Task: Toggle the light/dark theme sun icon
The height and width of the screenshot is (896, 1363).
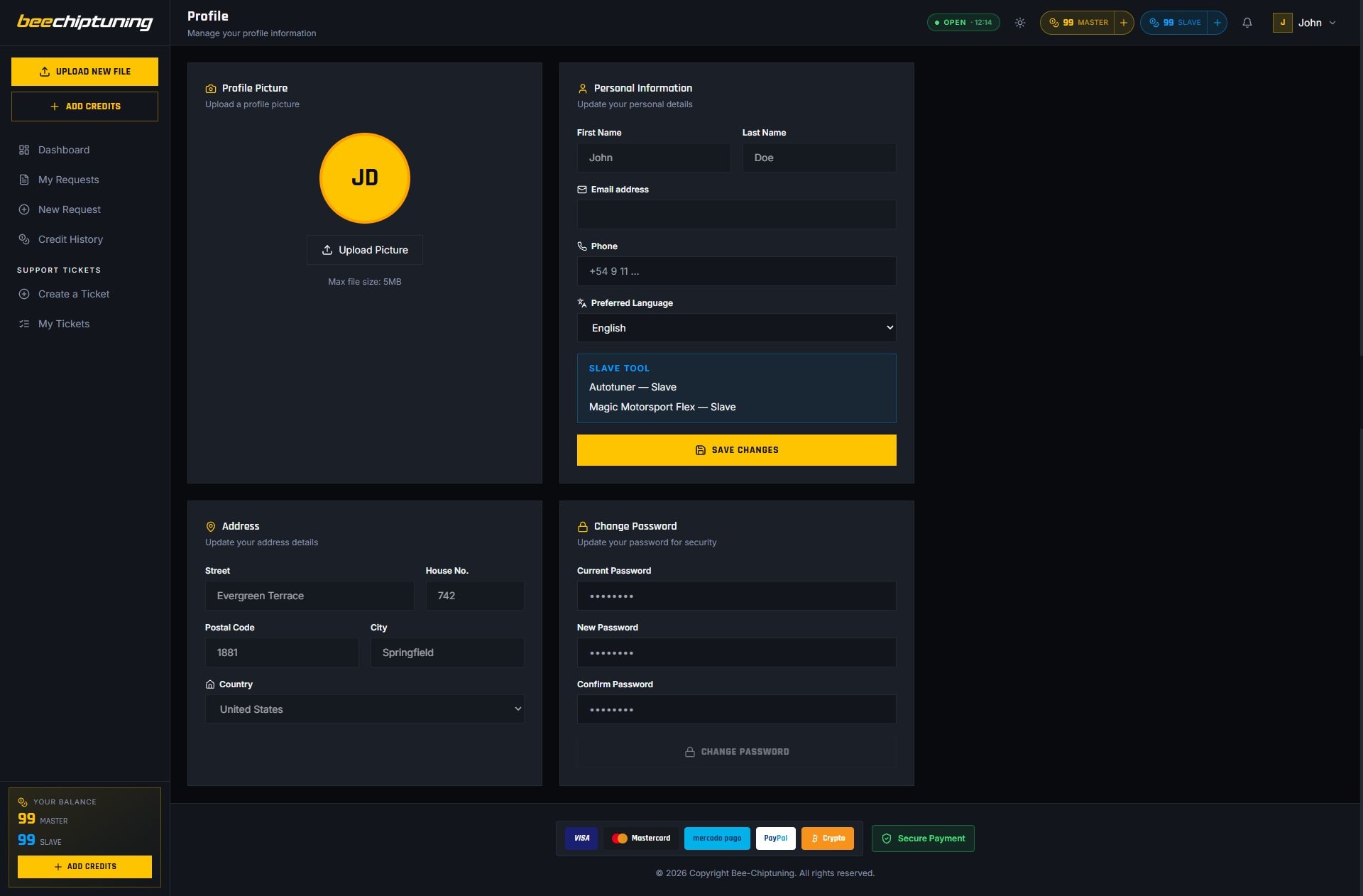Action: 1020,23
